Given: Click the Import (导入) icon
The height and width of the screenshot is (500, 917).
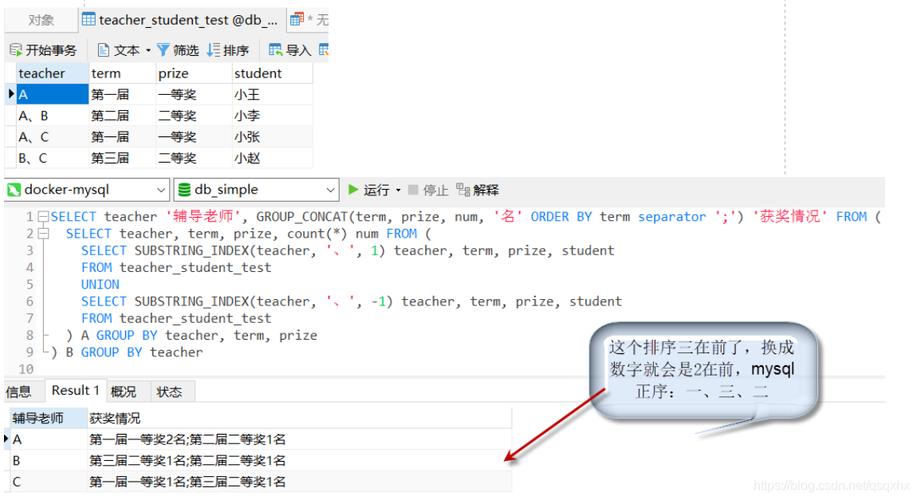Looking at the screenshot, I should 275,50.
